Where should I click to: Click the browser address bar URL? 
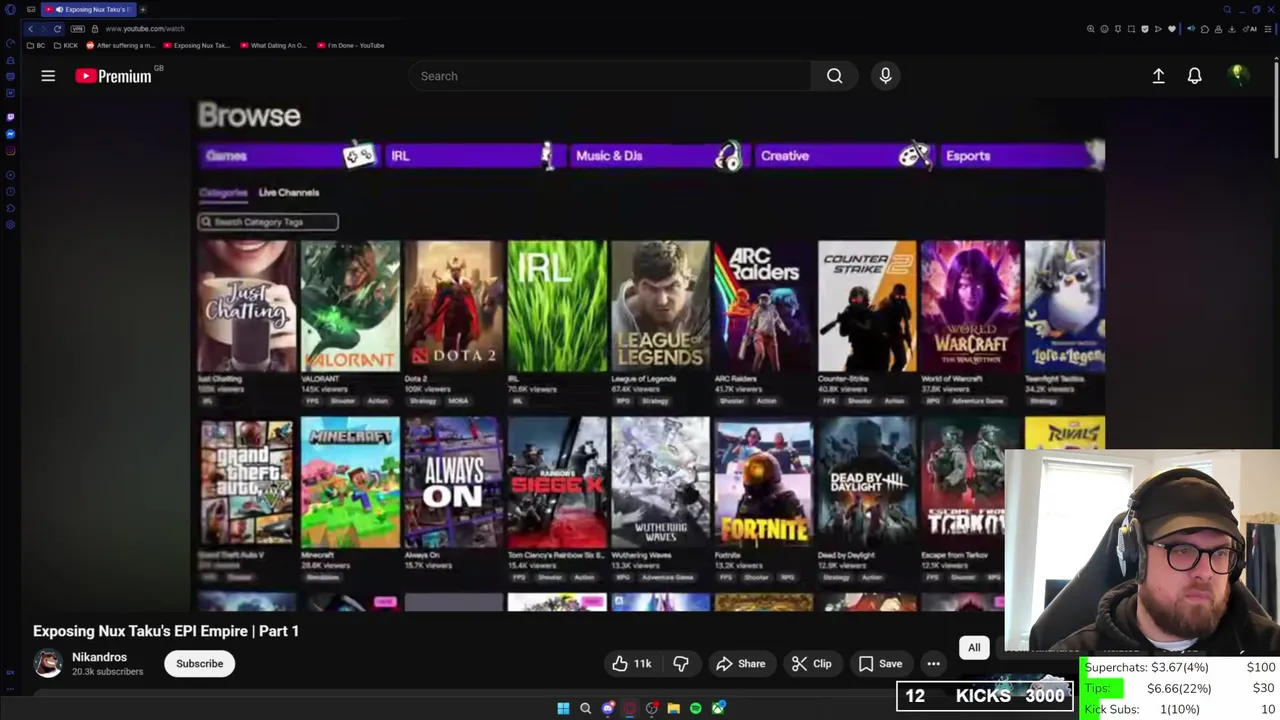(145, 28)
